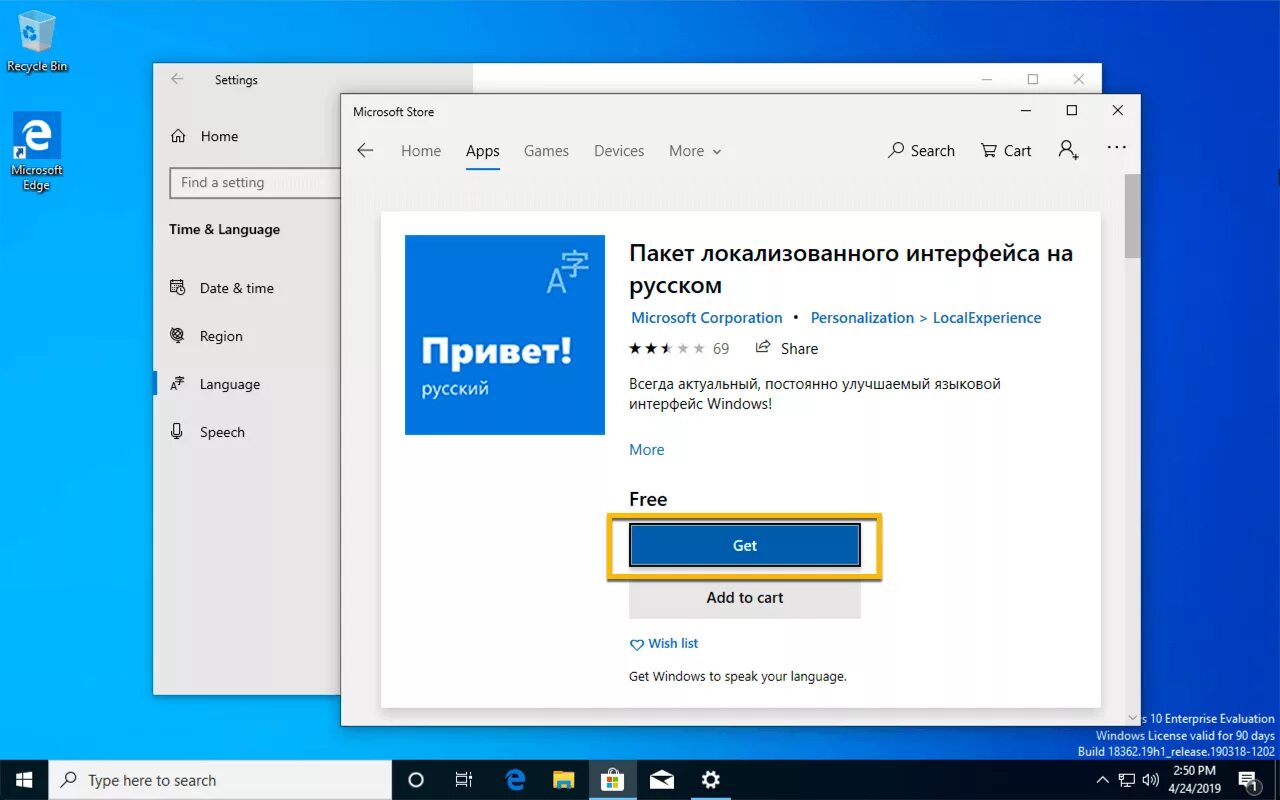Click the Free price label
Screen dimensions: 1280x800
click(x=648, y=499)
